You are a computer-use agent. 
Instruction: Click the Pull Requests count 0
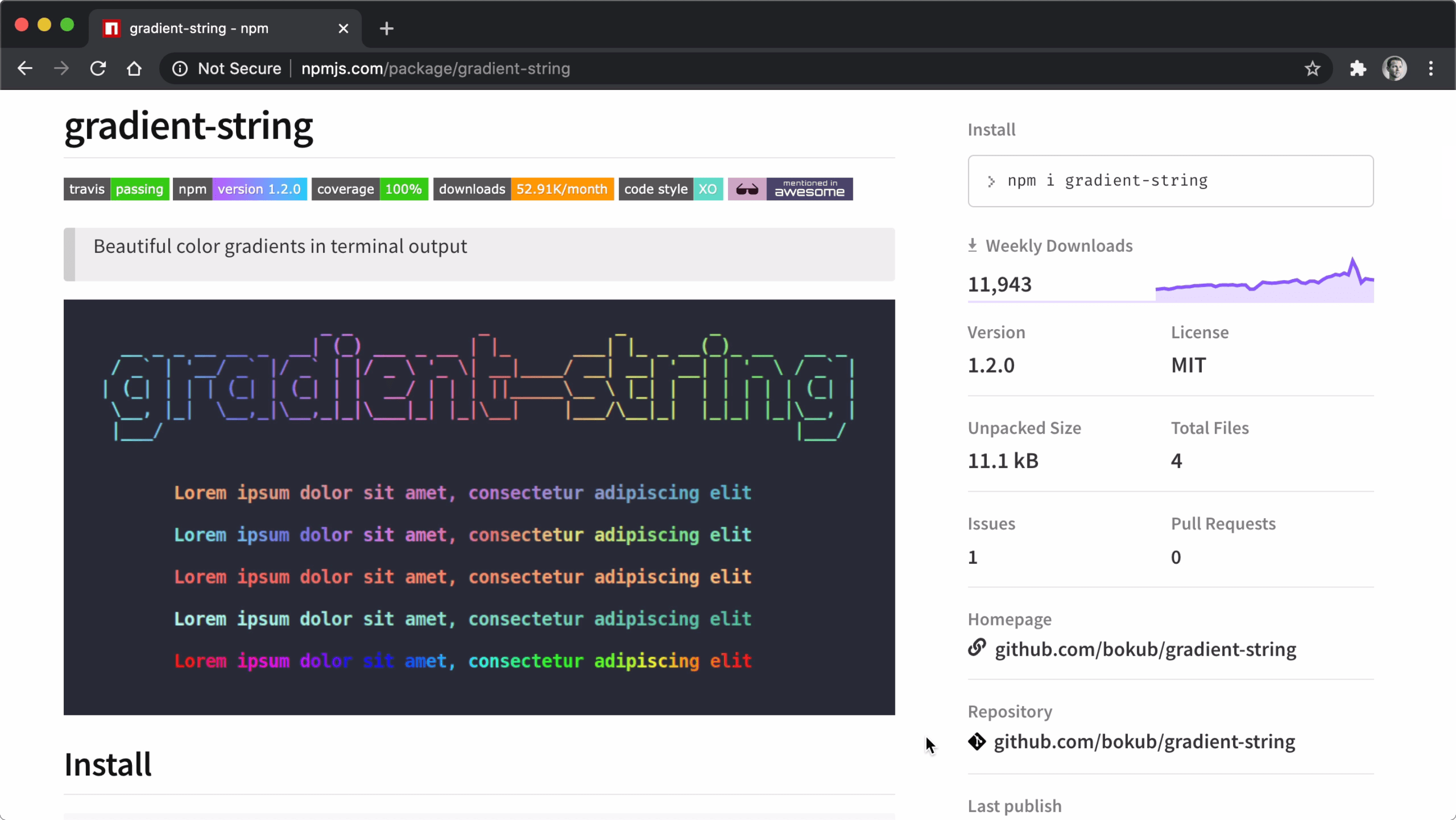click(x=1175, y=557)
